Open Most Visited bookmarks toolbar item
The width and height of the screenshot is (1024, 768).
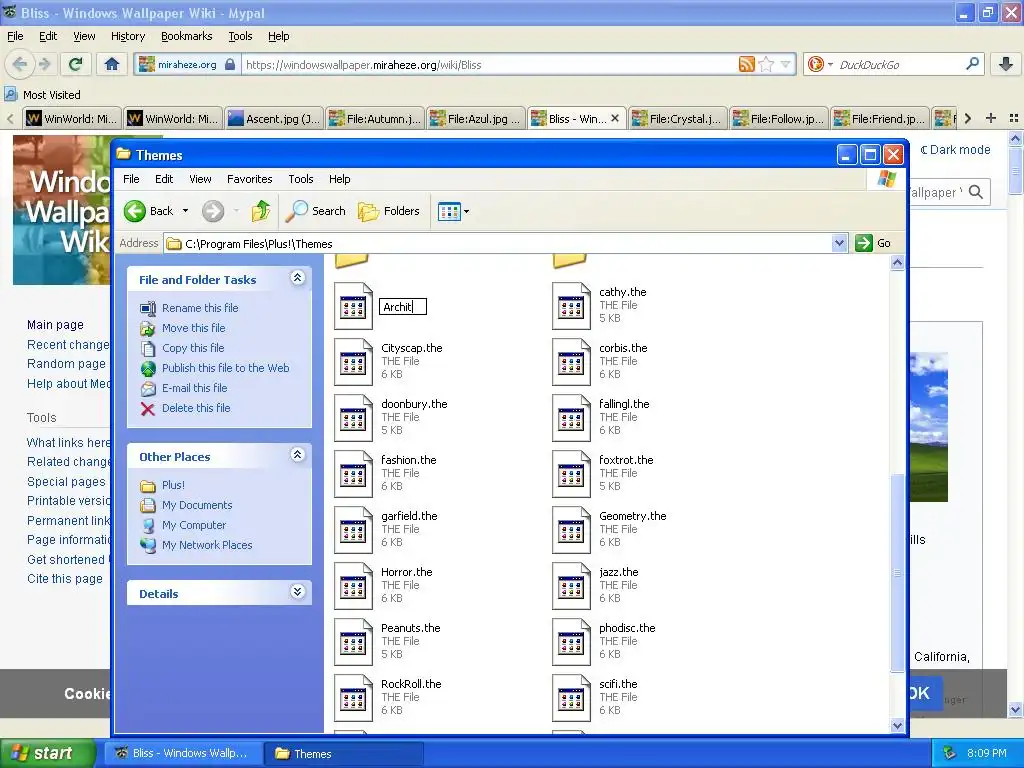[x=43, y=95]
